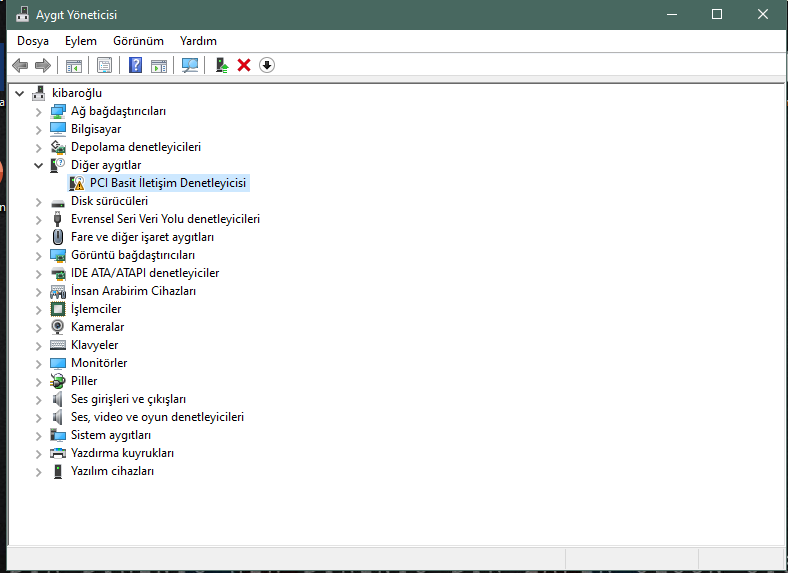Click the USB icon of Evrensel Seri Veri Yolu
The height and width of the screenshot is (573, 788).
point(57,219)
